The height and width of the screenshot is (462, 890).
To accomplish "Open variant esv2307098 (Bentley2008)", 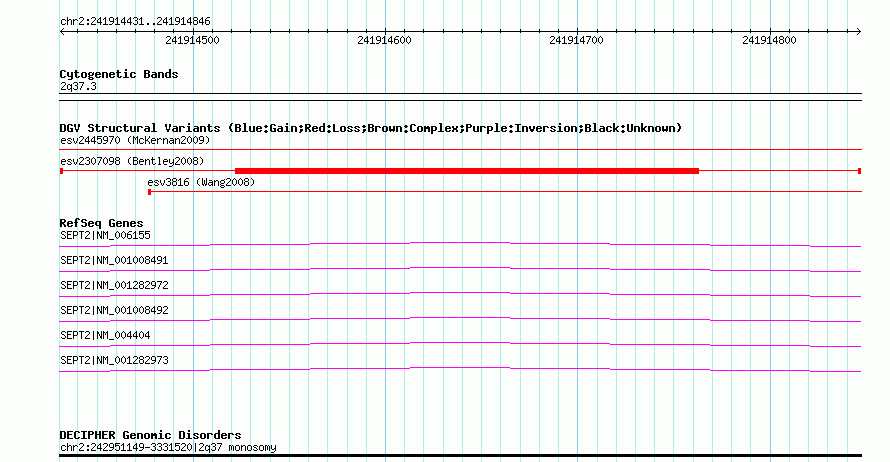I will point(132,161).
